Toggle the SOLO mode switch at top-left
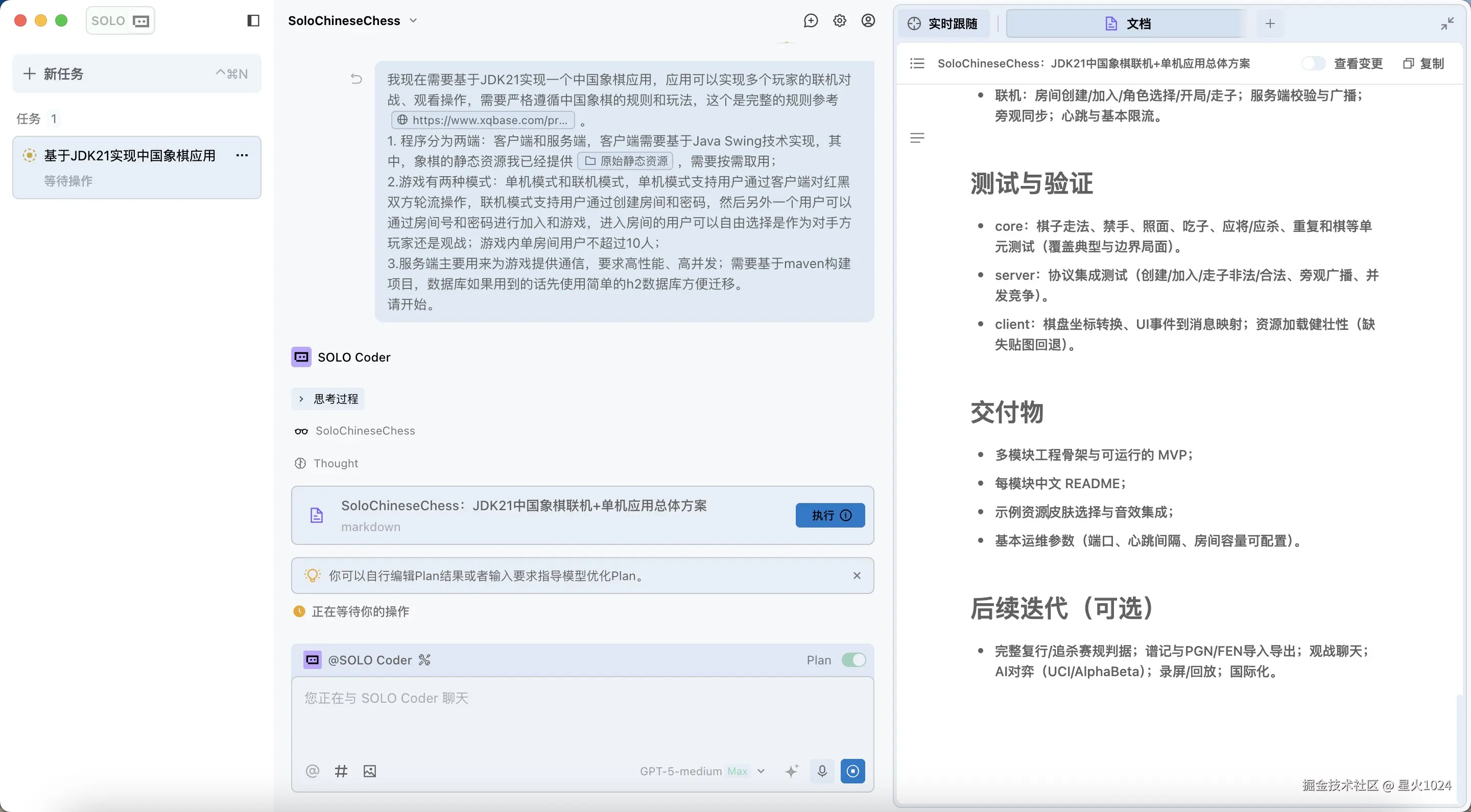The width and height of the screenshot is (1471, 812). pos(121,21)
